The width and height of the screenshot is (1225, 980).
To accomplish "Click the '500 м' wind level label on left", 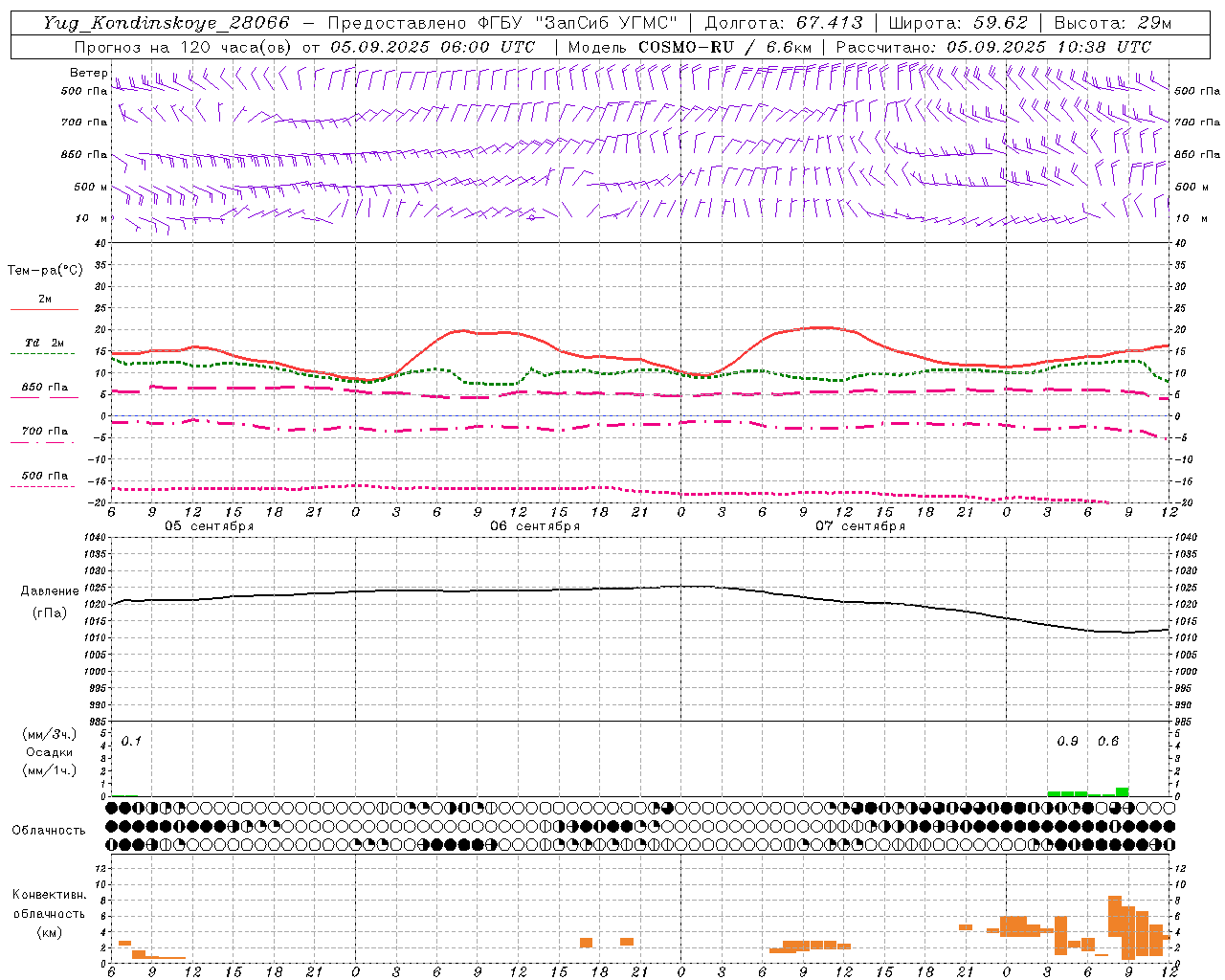I will pos(91,187).
